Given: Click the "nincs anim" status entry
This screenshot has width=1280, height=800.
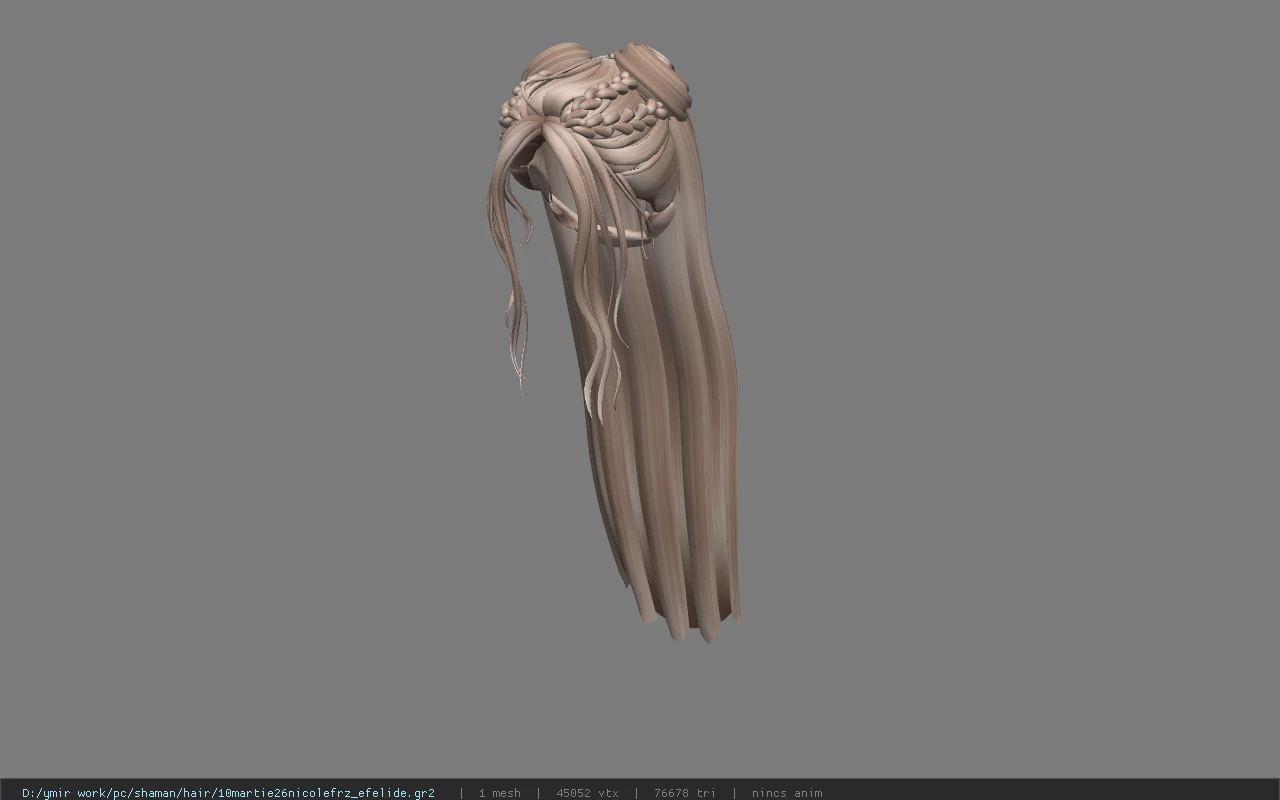Looking at the screenshot, I should 787,793.
